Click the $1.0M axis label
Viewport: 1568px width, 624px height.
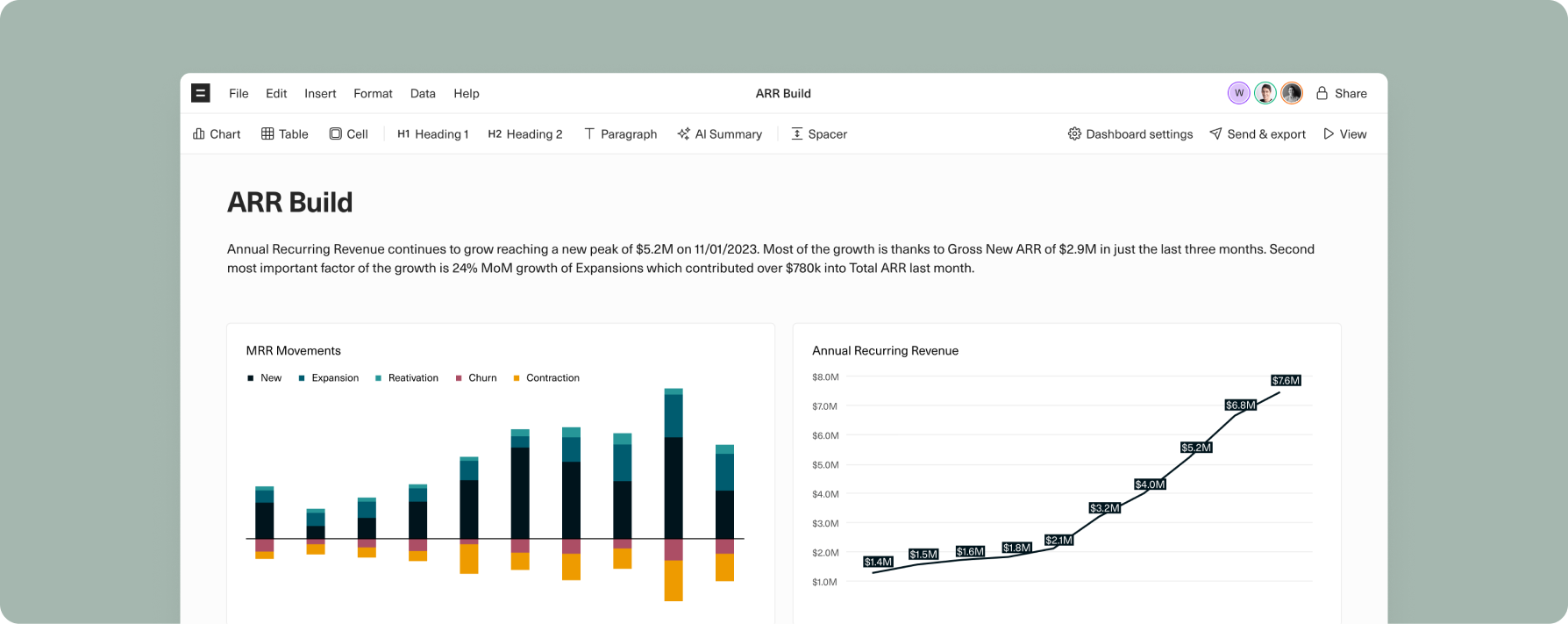(x=825, y=582)
